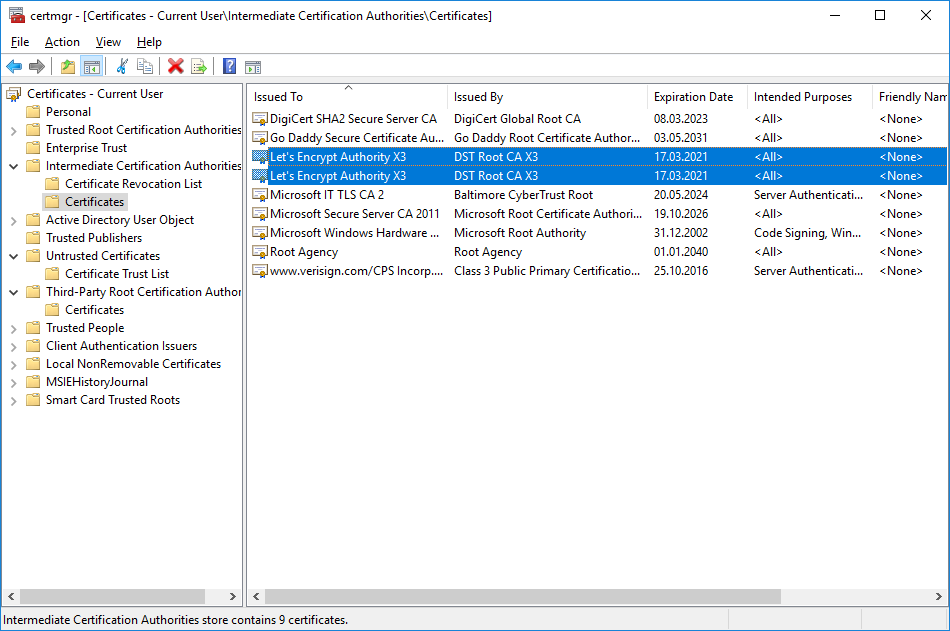950x631 pixels.
Task: Click expiration date '01.01.2040'
Action: pos(681,252)
